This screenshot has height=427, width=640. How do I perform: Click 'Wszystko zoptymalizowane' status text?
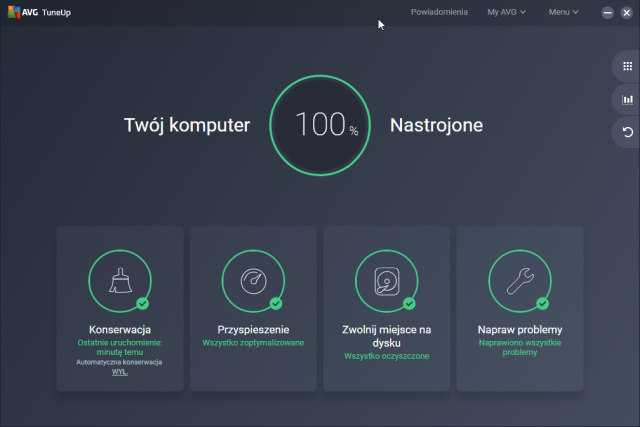[x=253, y=343]
